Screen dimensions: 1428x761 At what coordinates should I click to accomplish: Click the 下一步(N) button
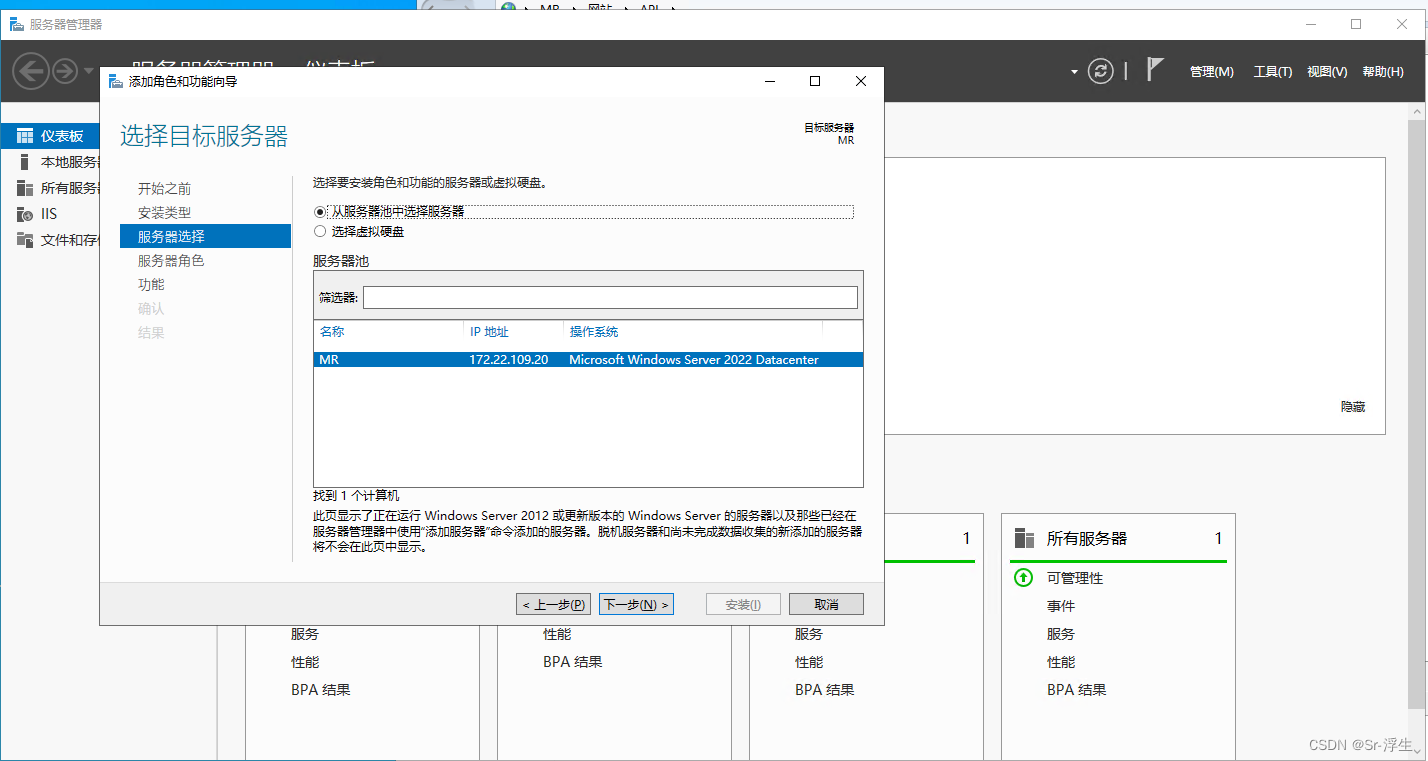click(x=636, y=603)
